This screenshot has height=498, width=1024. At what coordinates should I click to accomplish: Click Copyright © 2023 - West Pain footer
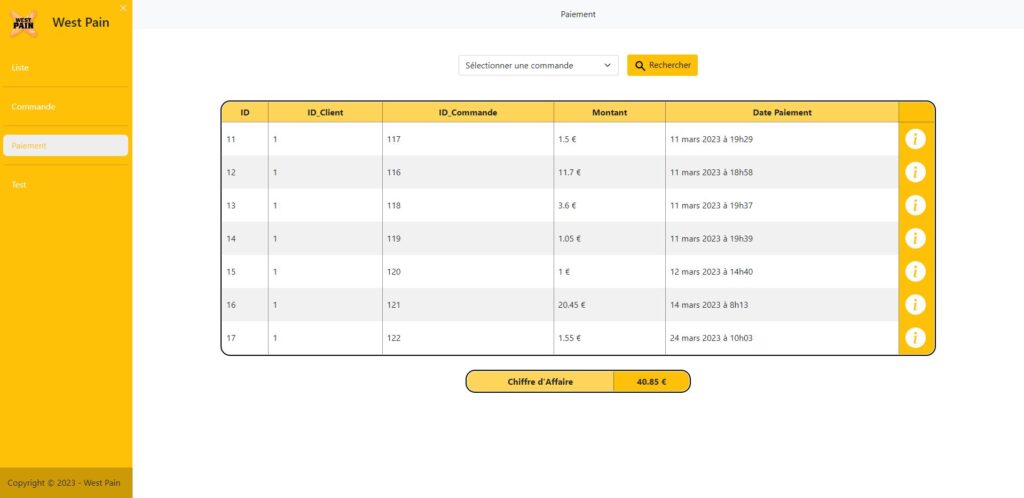[64, 483]
